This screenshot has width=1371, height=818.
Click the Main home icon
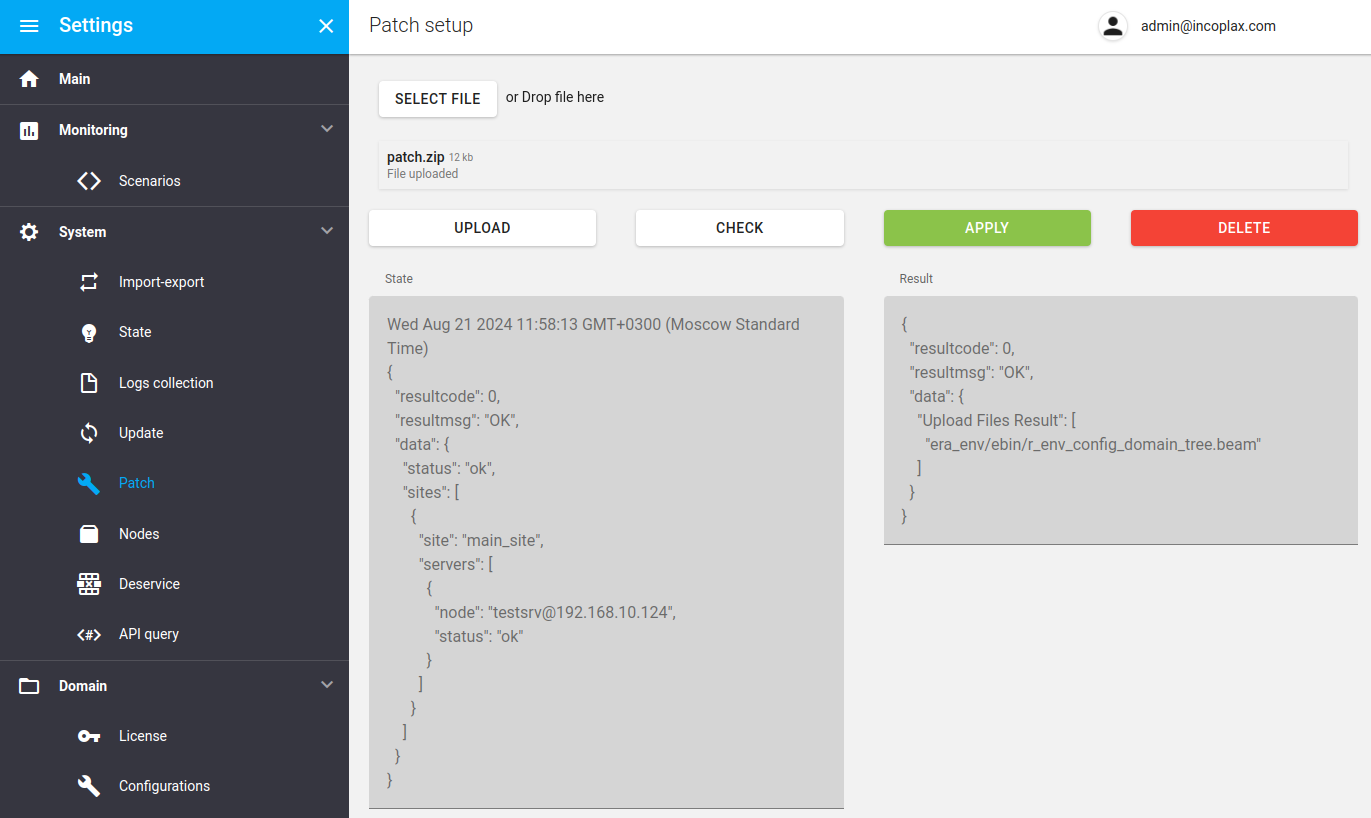click(x=29, y=79)
